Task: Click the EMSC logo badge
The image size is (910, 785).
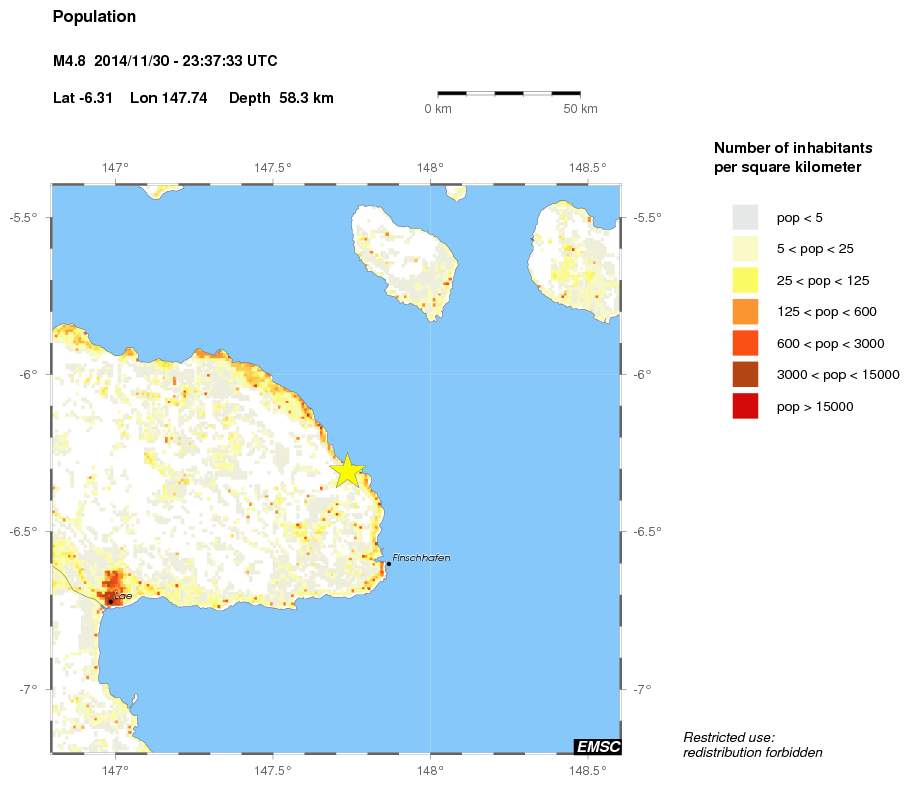Action: coord(598,747)
